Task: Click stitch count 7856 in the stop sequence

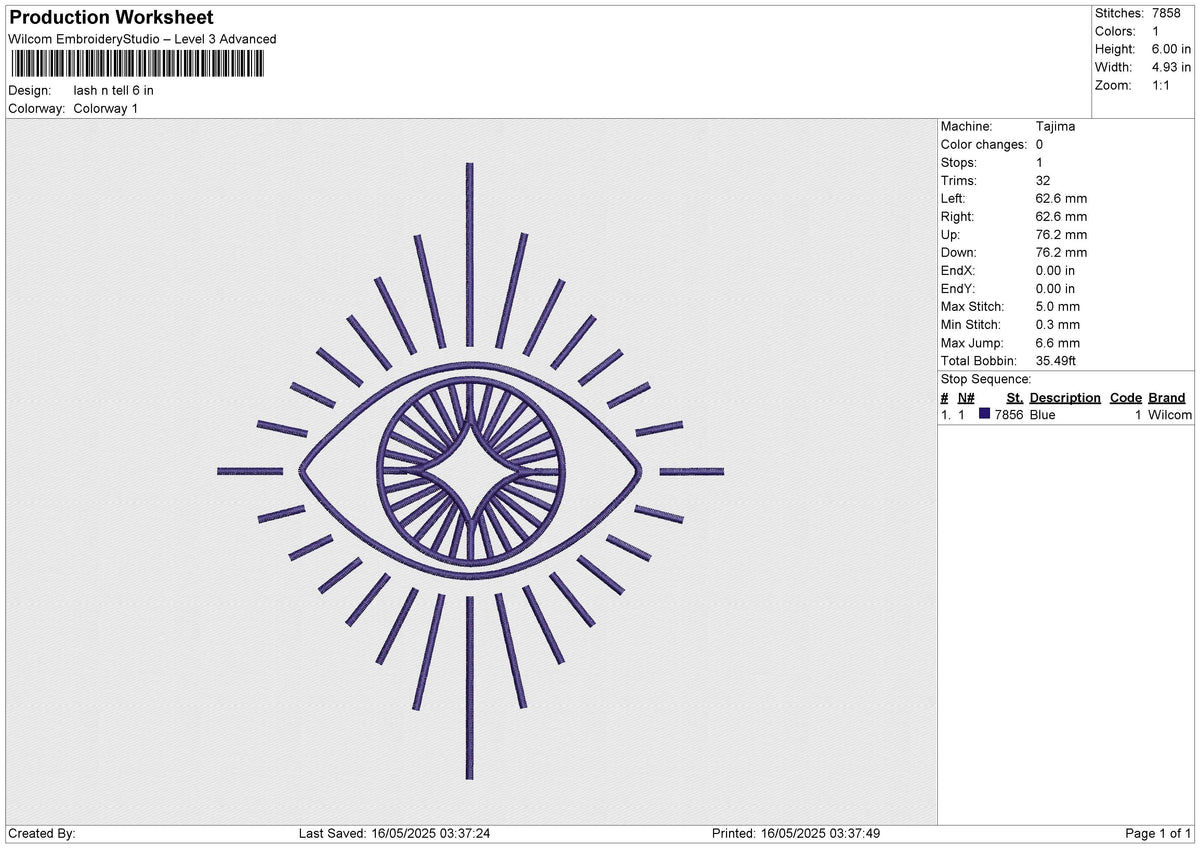Action: point(1009,415)
